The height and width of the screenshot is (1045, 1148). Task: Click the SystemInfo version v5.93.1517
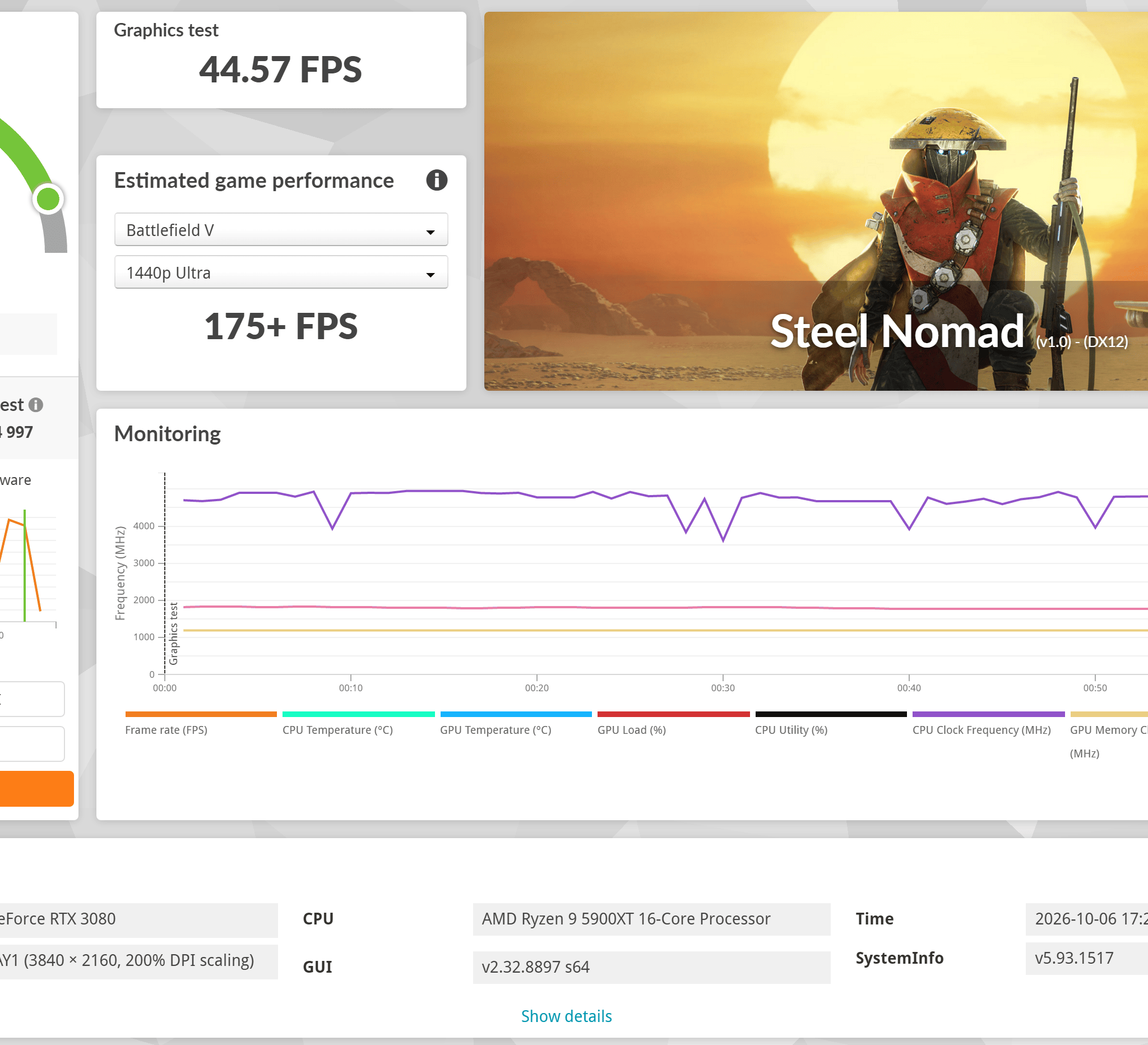(x=1086, y=958)
